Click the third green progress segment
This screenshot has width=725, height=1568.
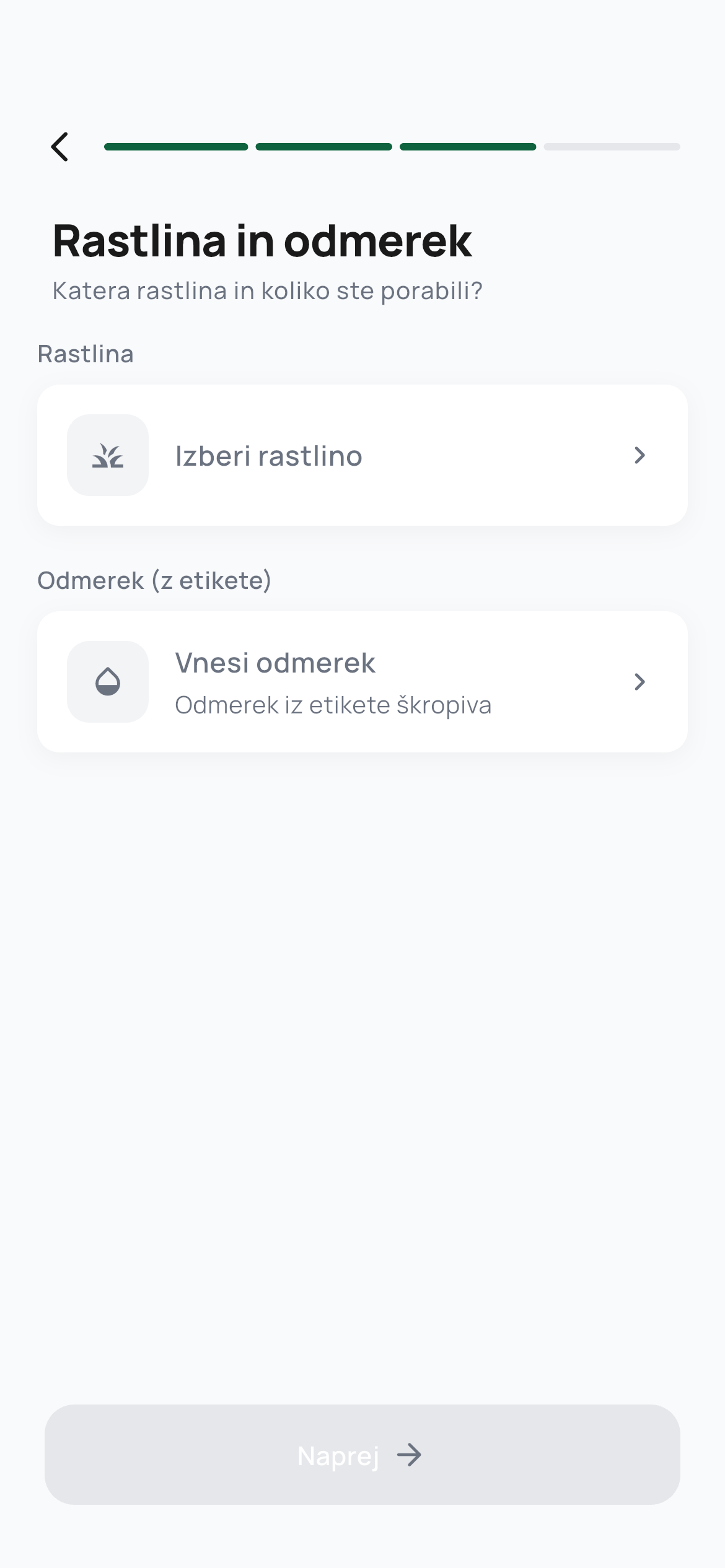468,147
